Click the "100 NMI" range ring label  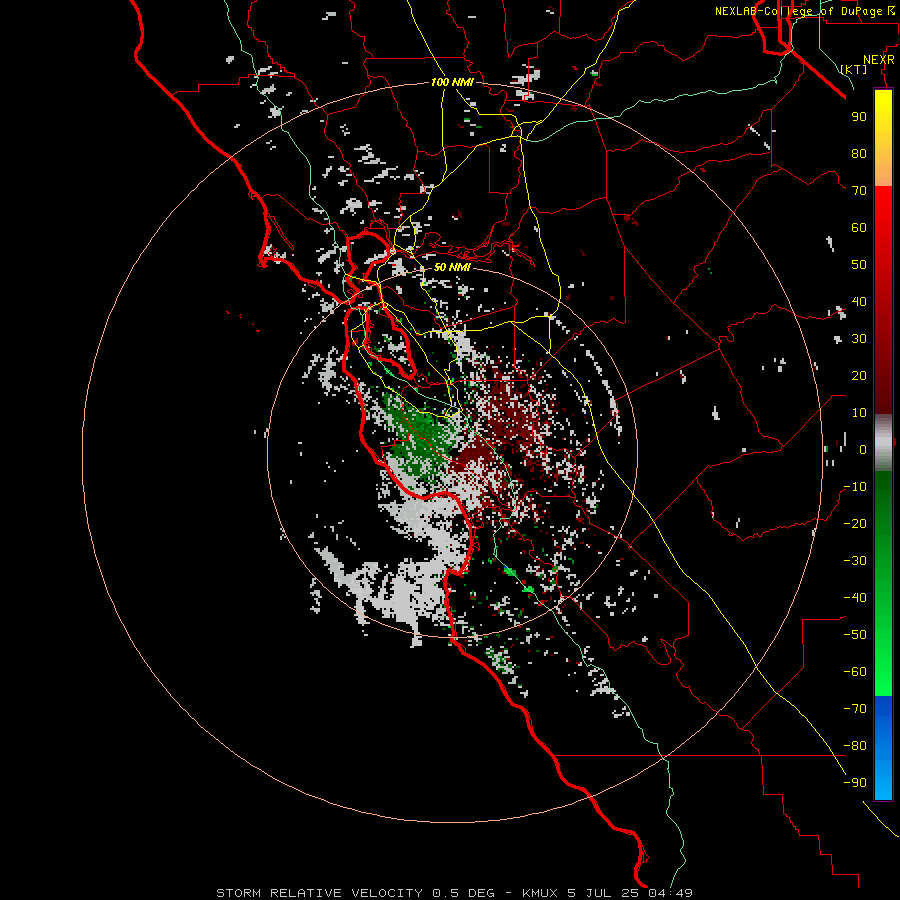coord(452,82)
